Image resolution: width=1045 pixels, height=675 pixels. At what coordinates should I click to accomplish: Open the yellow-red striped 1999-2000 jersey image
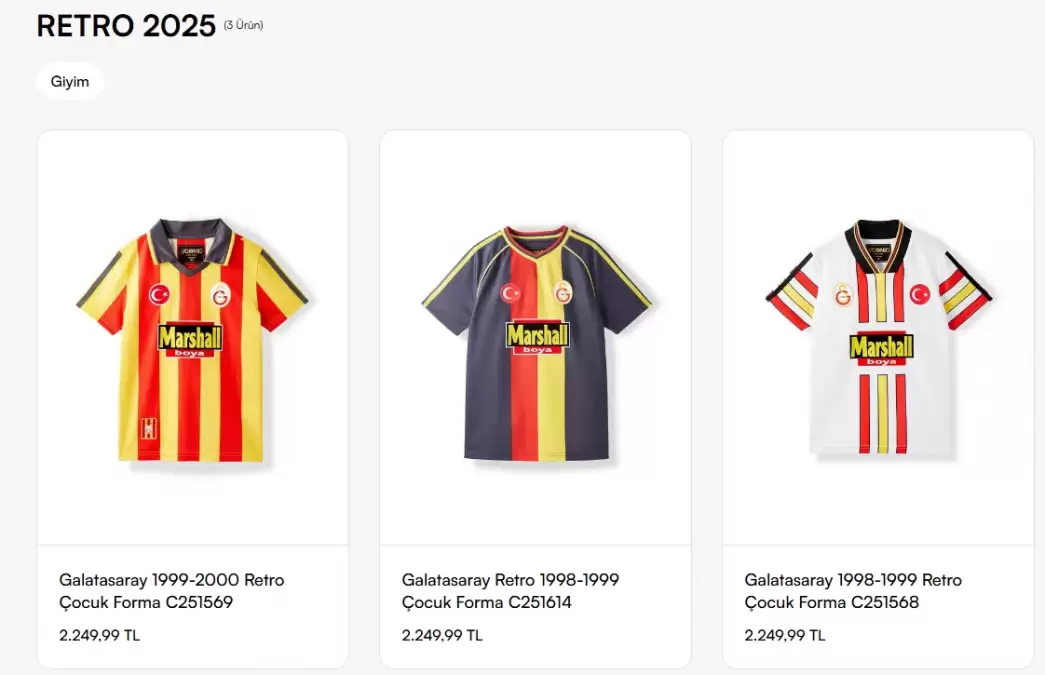click(x=192, y=340)
